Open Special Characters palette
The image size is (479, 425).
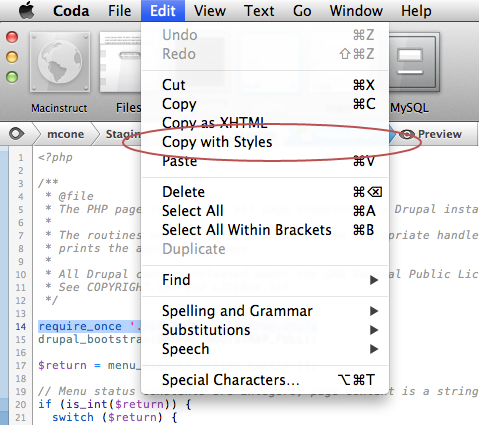click(265, 380)
